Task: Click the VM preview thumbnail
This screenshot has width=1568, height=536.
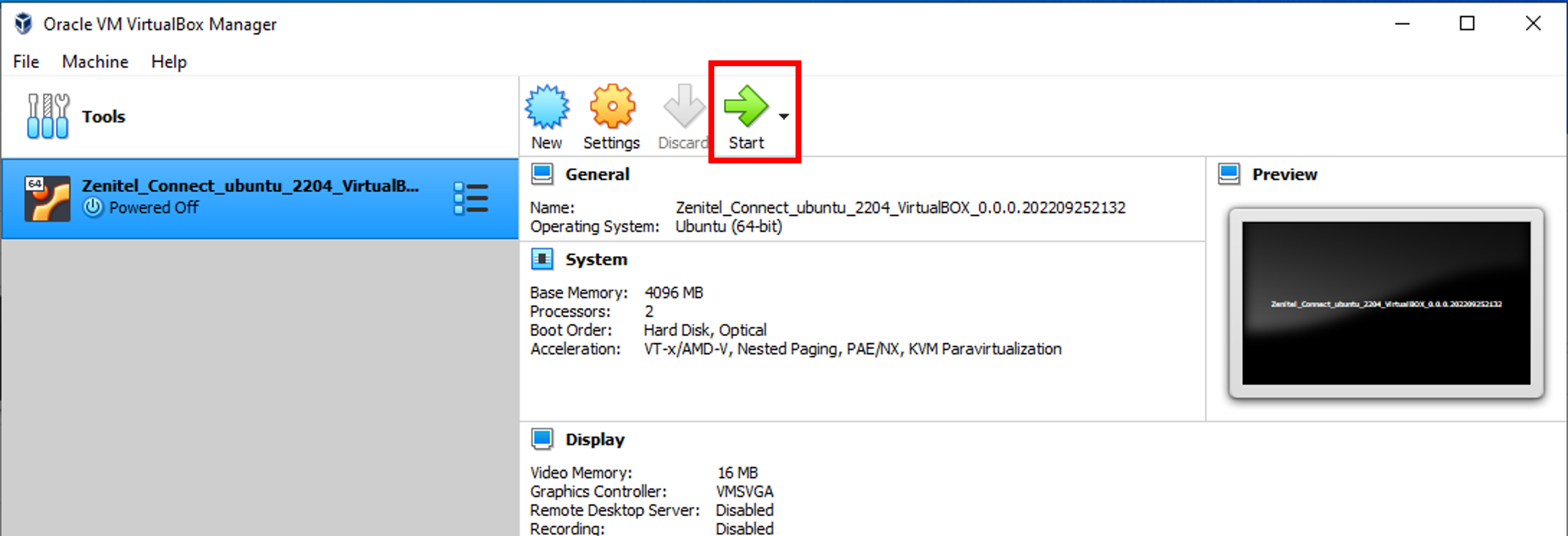Action: pos(1385,303)
